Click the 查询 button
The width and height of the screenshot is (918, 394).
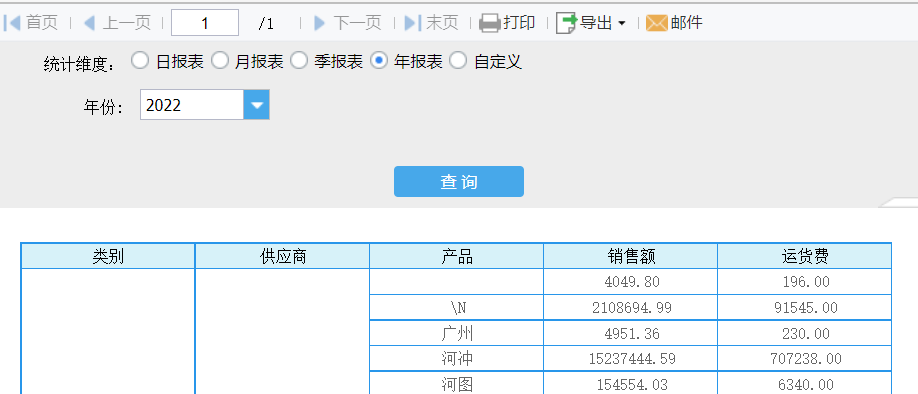coord(459,181)
